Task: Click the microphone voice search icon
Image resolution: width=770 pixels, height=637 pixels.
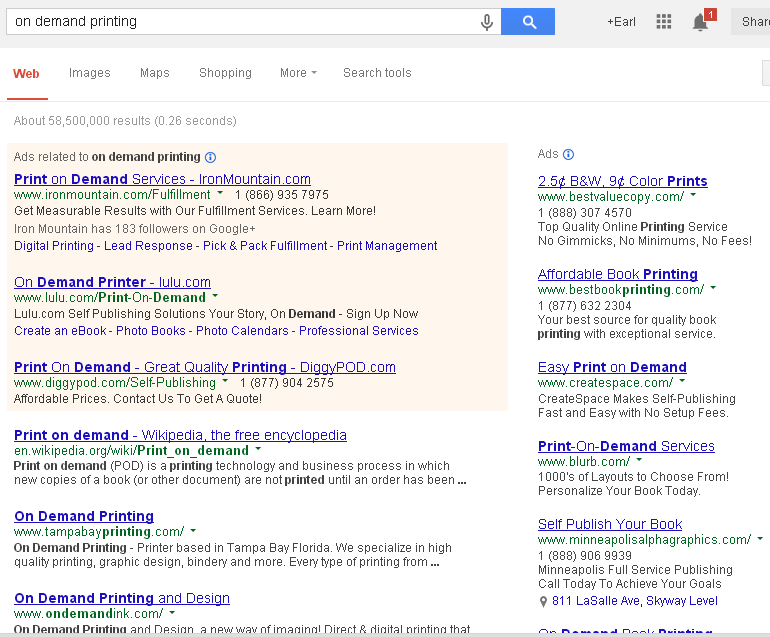Action: pos(487,22)
